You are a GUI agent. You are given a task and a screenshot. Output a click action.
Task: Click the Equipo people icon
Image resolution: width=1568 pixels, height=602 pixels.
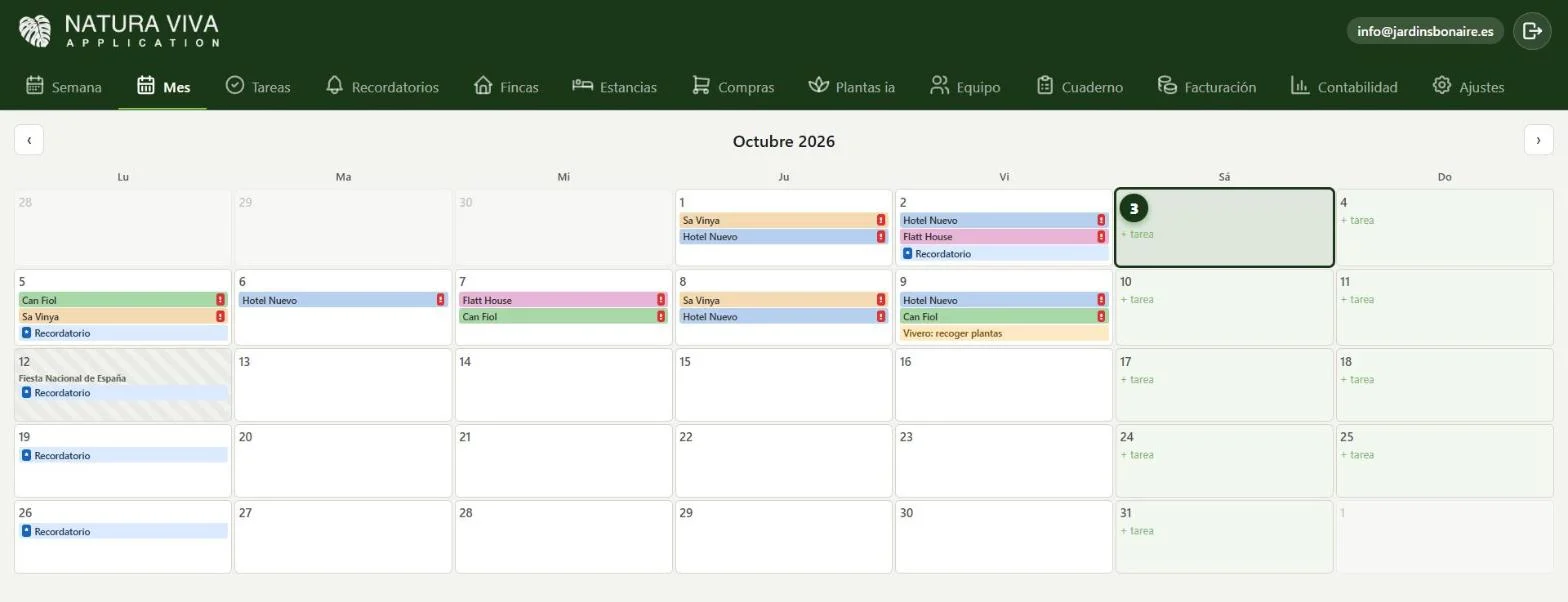pyautogui.click(x=939, y=85)
